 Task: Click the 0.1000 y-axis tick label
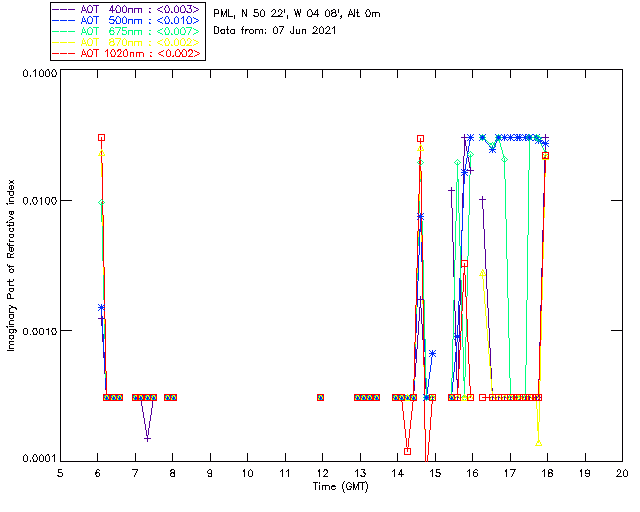pyautogui.click(x=39, y=73)
